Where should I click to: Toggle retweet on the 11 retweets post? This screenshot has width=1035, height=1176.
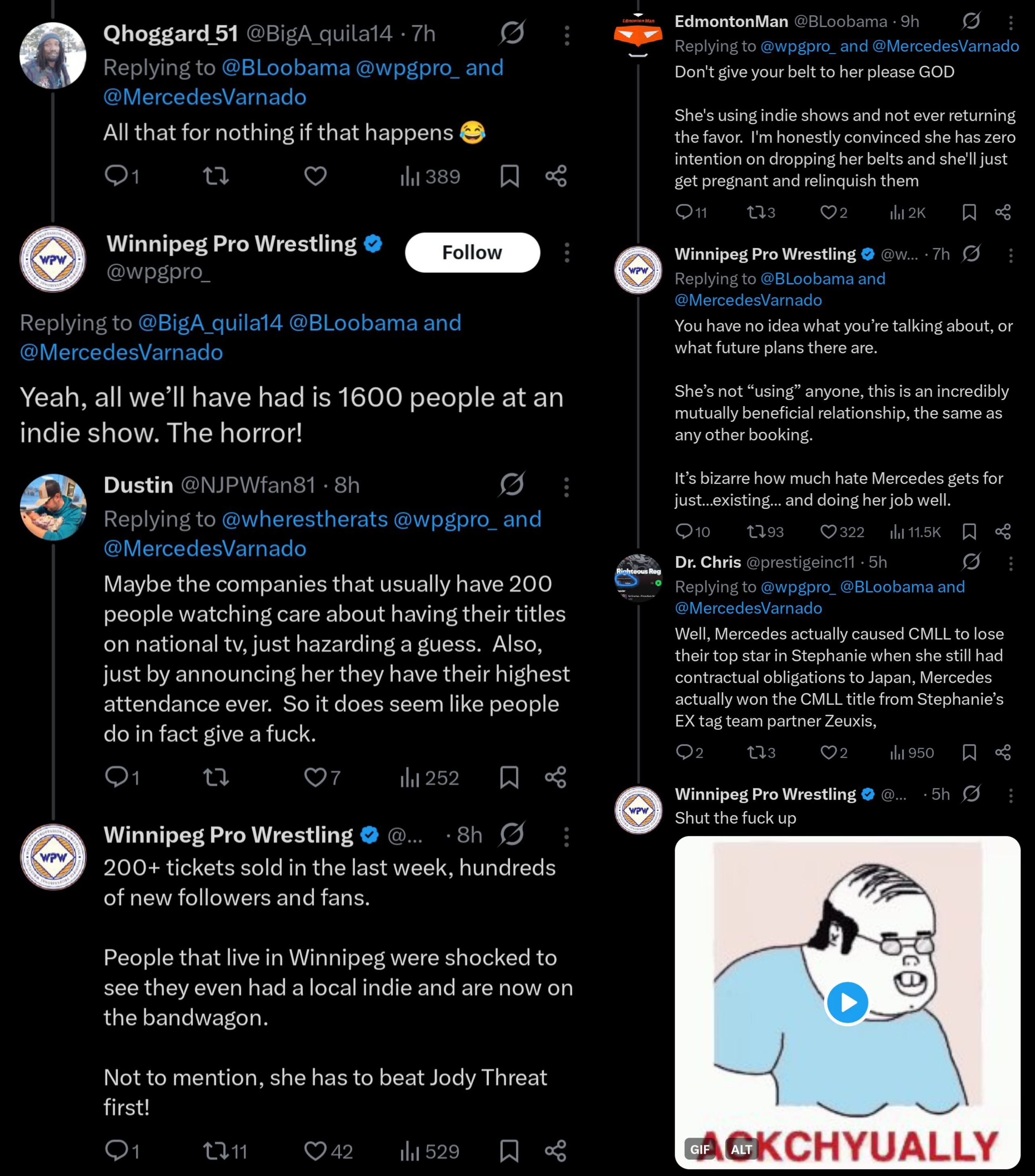pyautogui.click(x=225, y=1151)
